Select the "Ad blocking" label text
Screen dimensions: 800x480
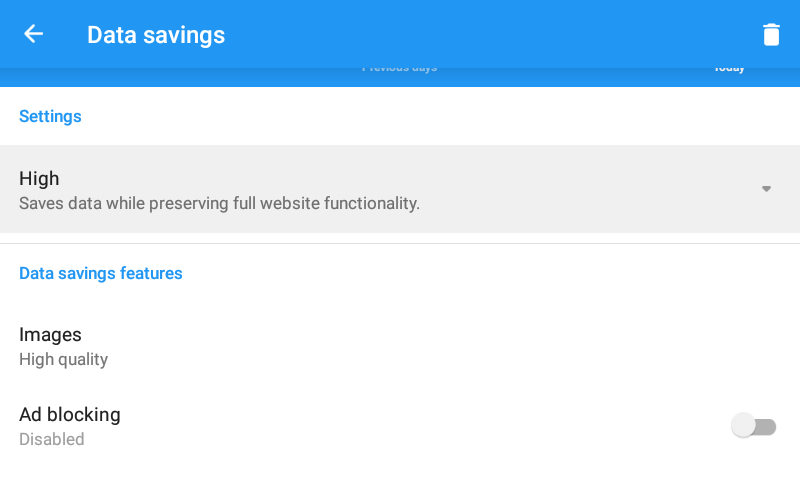click(x=70, y=414)
